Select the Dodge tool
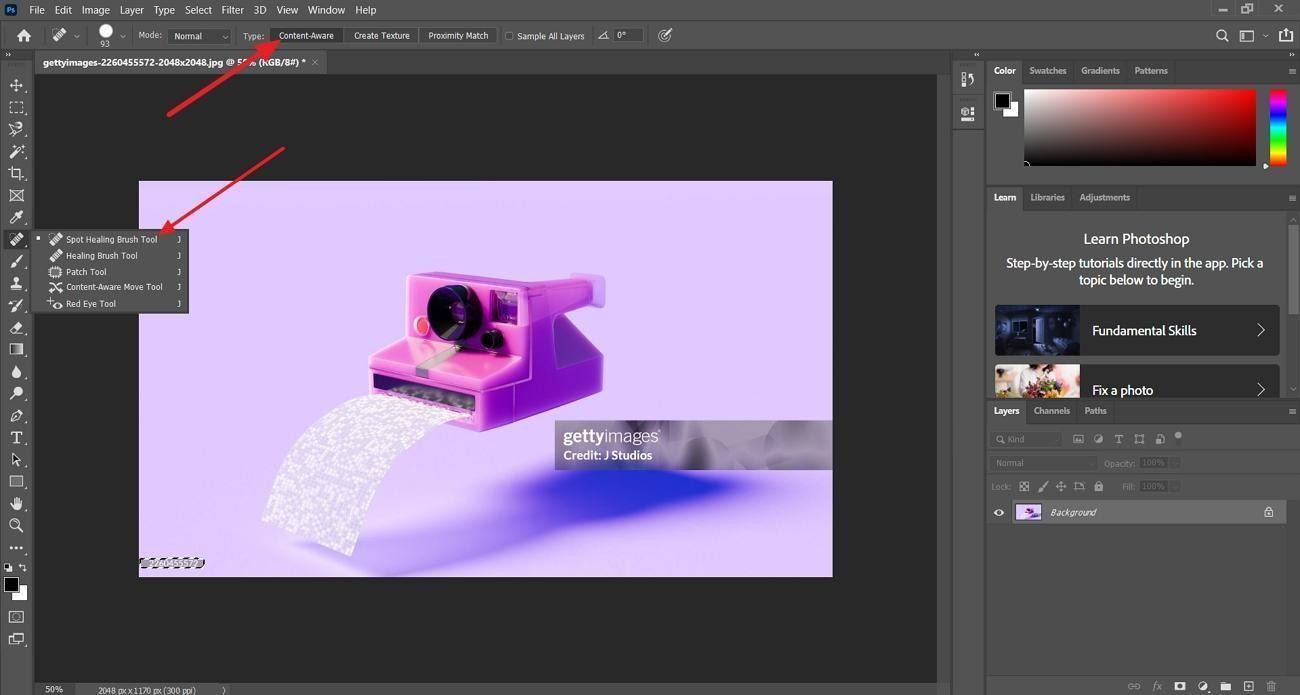The height and width of the screenshot is (695, 1300). 16,394
